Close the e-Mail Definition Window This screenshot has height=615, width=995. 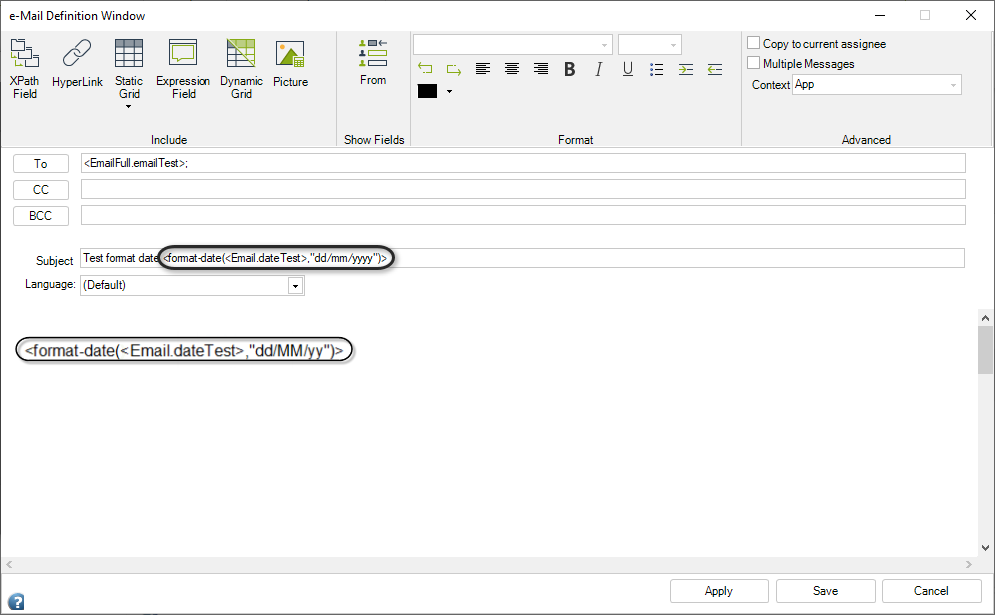pos(971,15)
